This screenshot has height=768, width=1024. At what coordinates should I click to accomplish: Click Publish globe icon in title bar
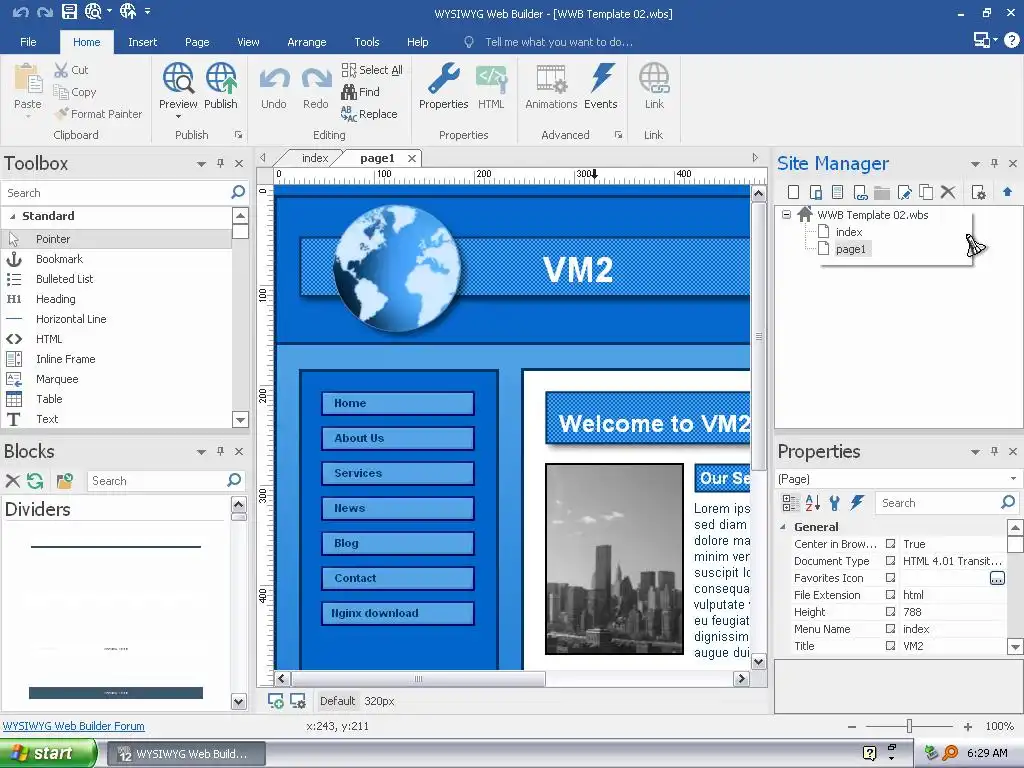point(128,11)
